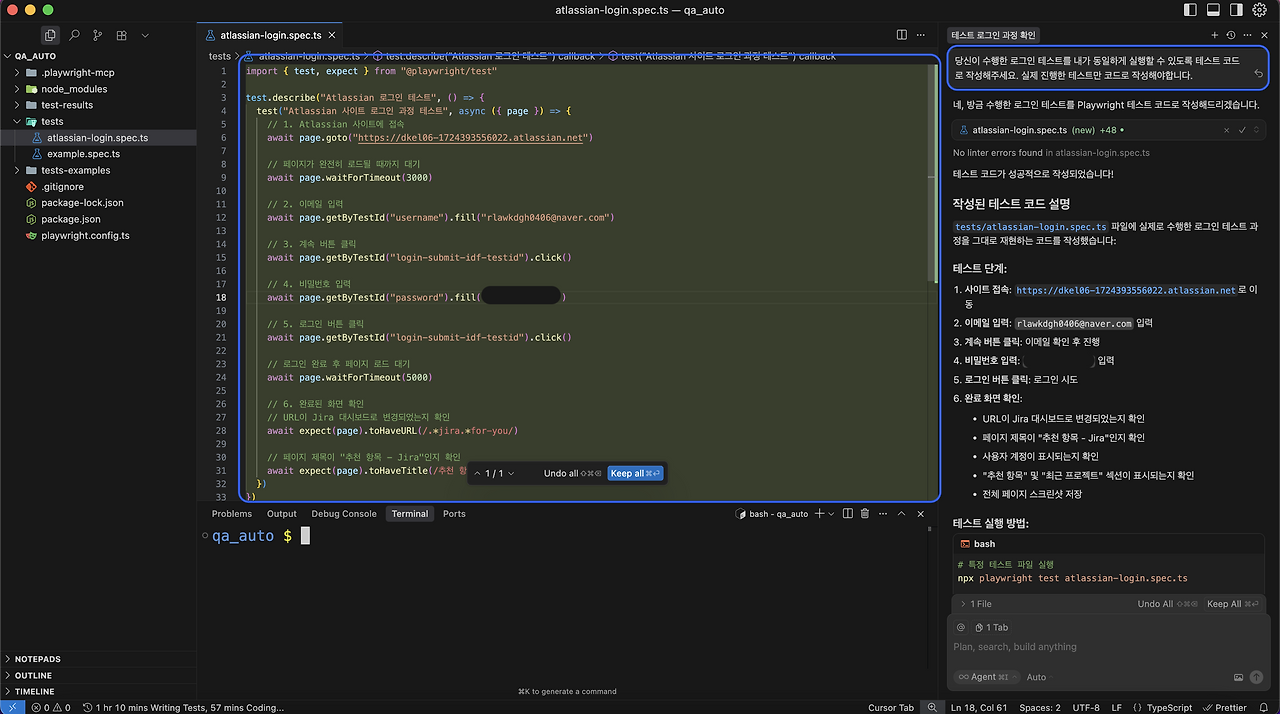Open atlassian-login.spec.ts chip in chat
The image size is (1280, 714).
pyautogui.click(x=1020, y=130)
